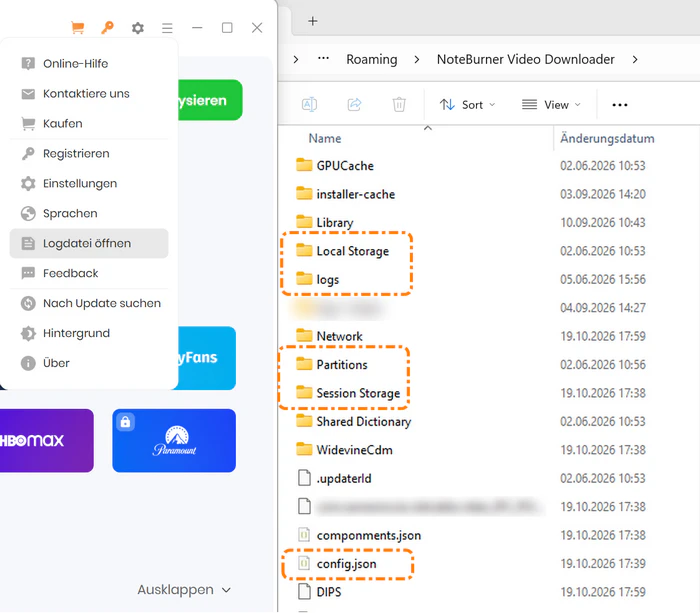The height and width of the screenshot is (613, 700).
Task: Click the Paramount tile
Action: [x=174, y=440]
